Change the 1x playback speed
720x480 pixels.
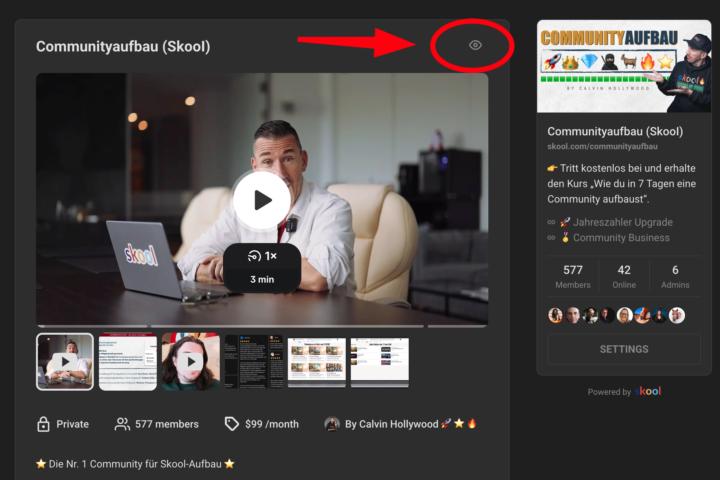coord(262,256)
